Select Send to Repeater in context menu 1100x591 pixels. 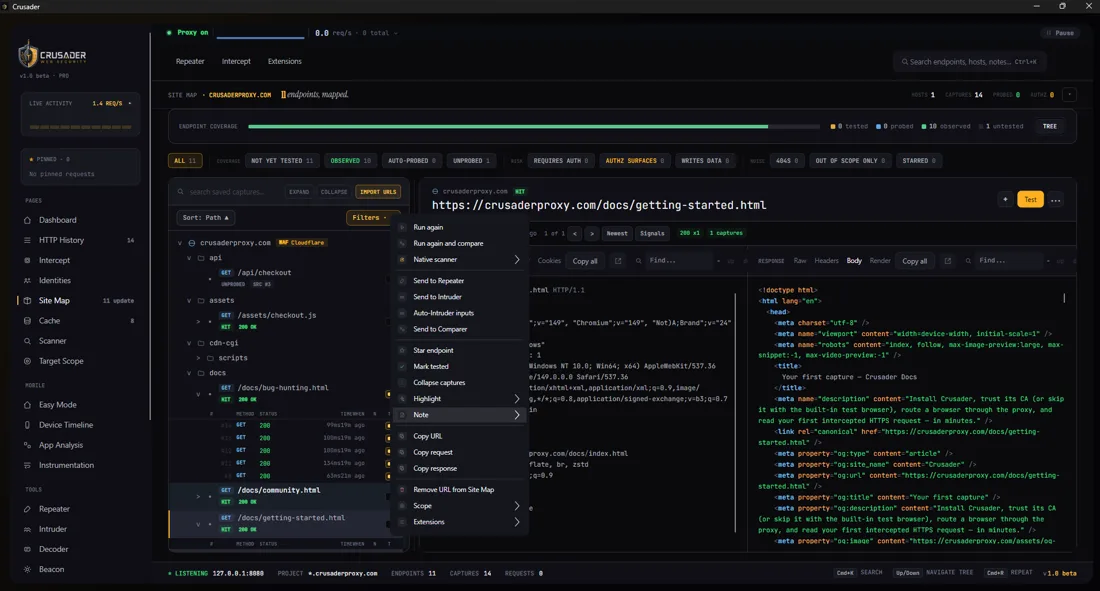[460, 281]
